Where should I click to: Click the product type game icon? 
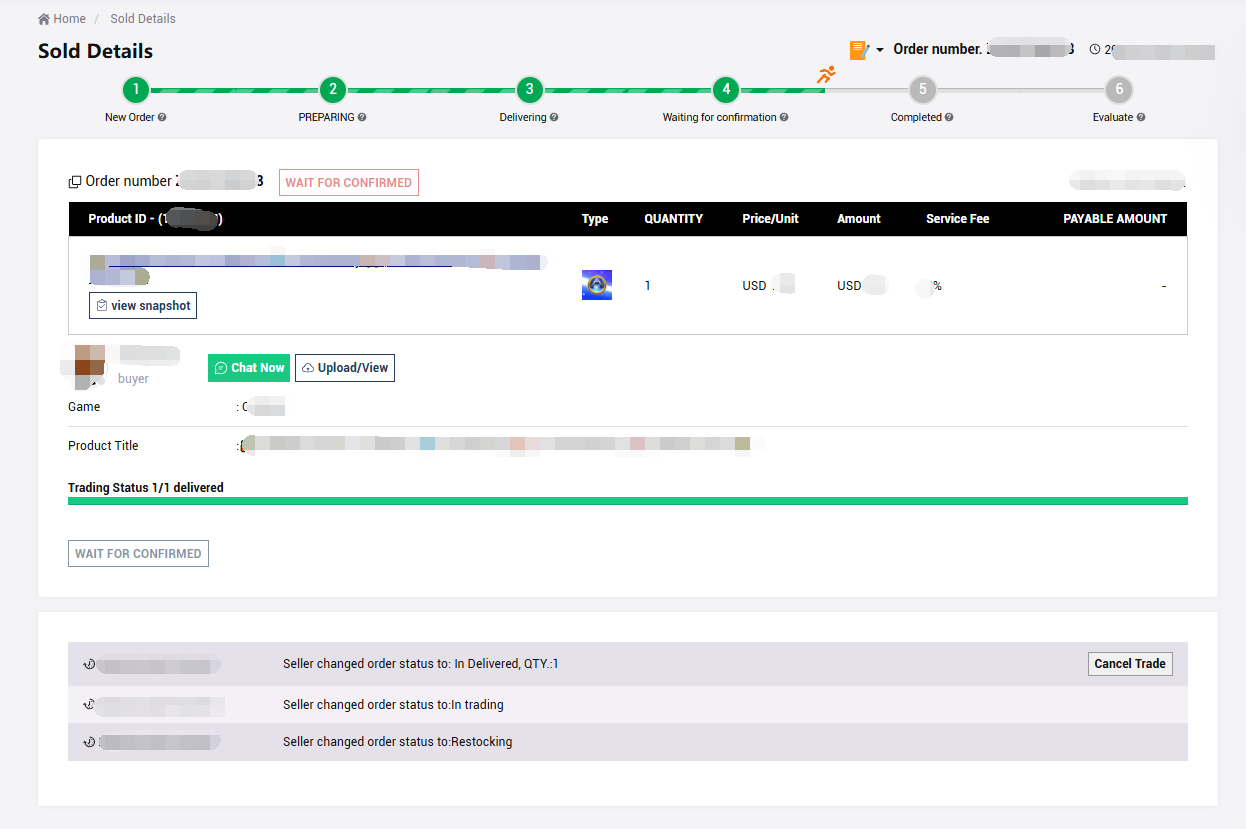click(597, 285)
